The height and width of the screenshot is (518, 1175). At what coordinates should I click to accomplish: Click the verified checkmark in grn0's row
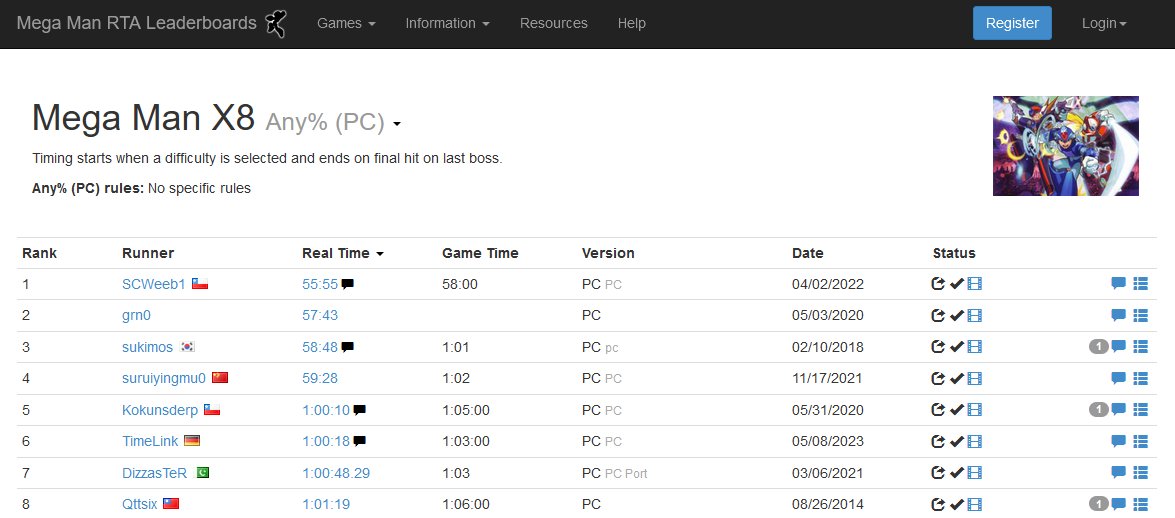point(956,316)
